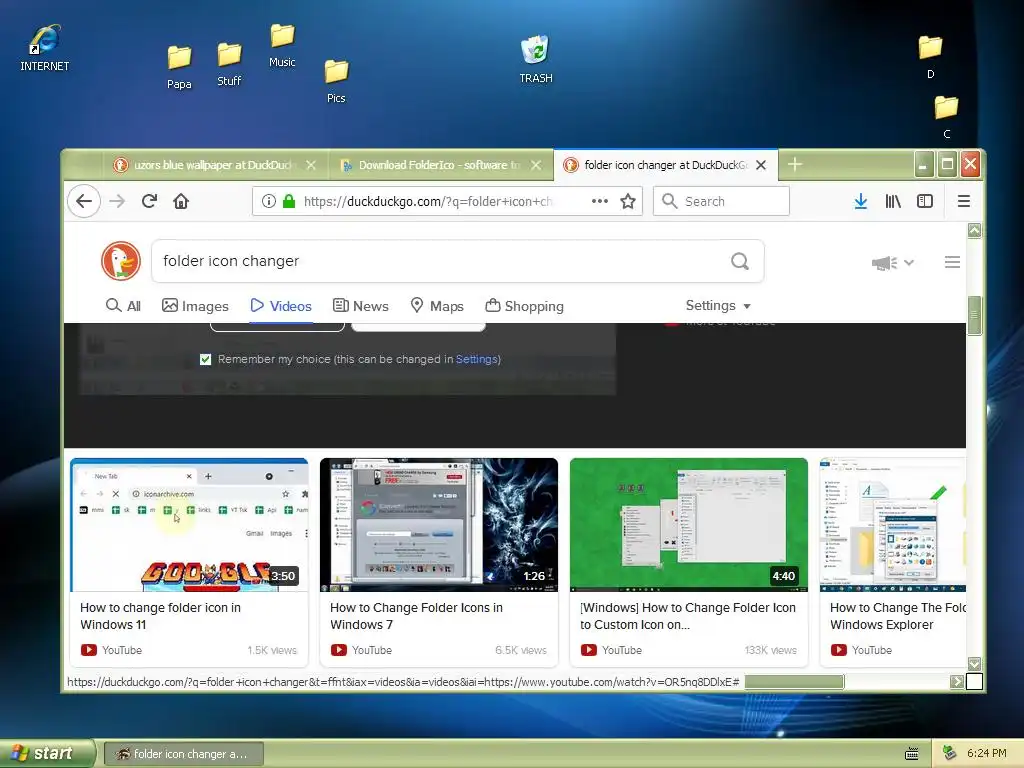Select the Shopping results tab
Viewport: 1024px width, 768px height.
pyautogui.click(x=524, y=306)
